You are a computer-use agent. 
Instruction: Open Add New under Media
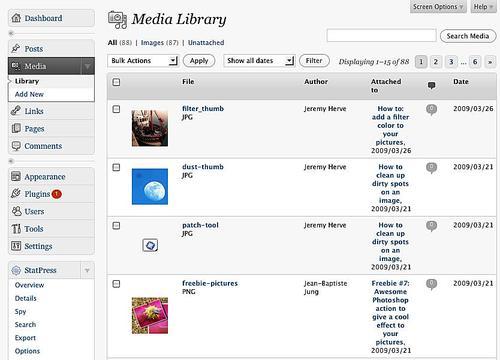pos(29,94)
